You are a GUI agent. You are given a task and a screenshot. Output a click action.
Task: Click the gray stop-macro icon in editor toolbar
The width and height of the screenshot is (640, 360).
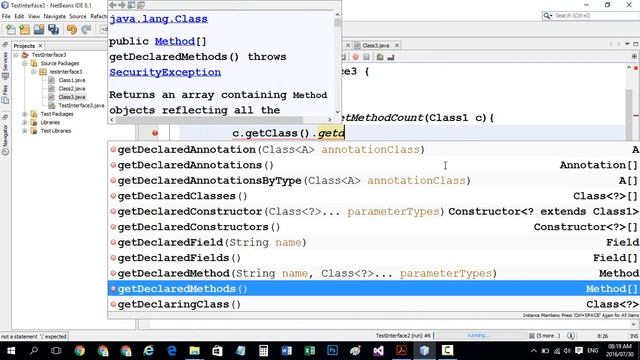(367, 57)
